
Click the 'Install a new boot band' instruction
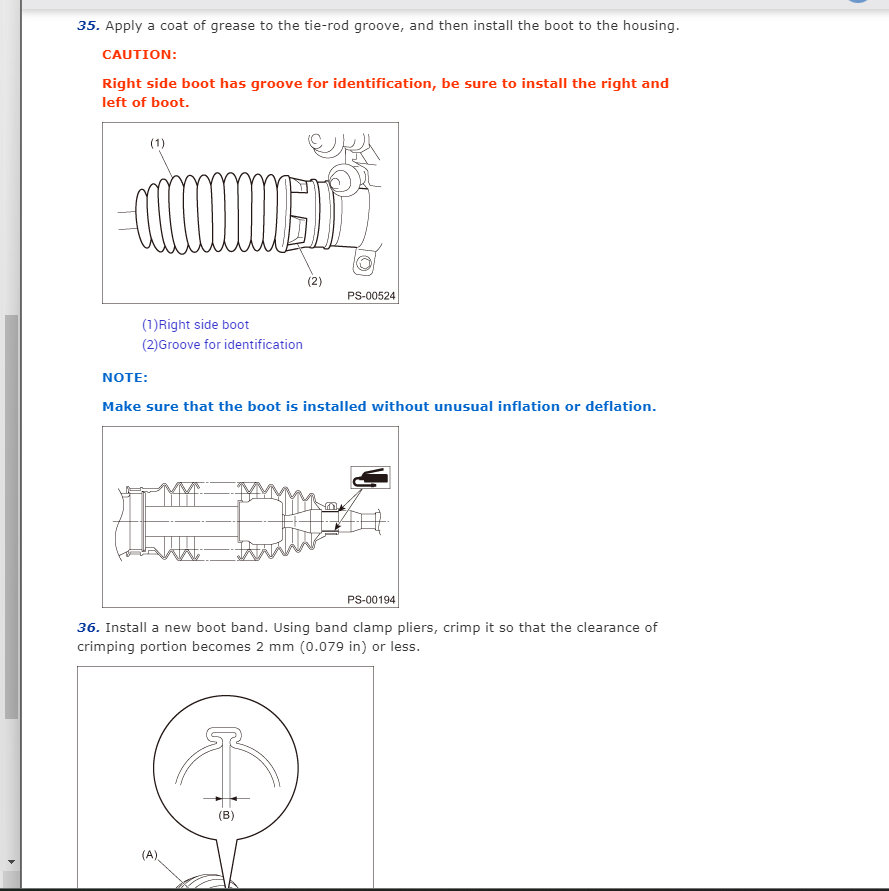(x=367, y=637)
